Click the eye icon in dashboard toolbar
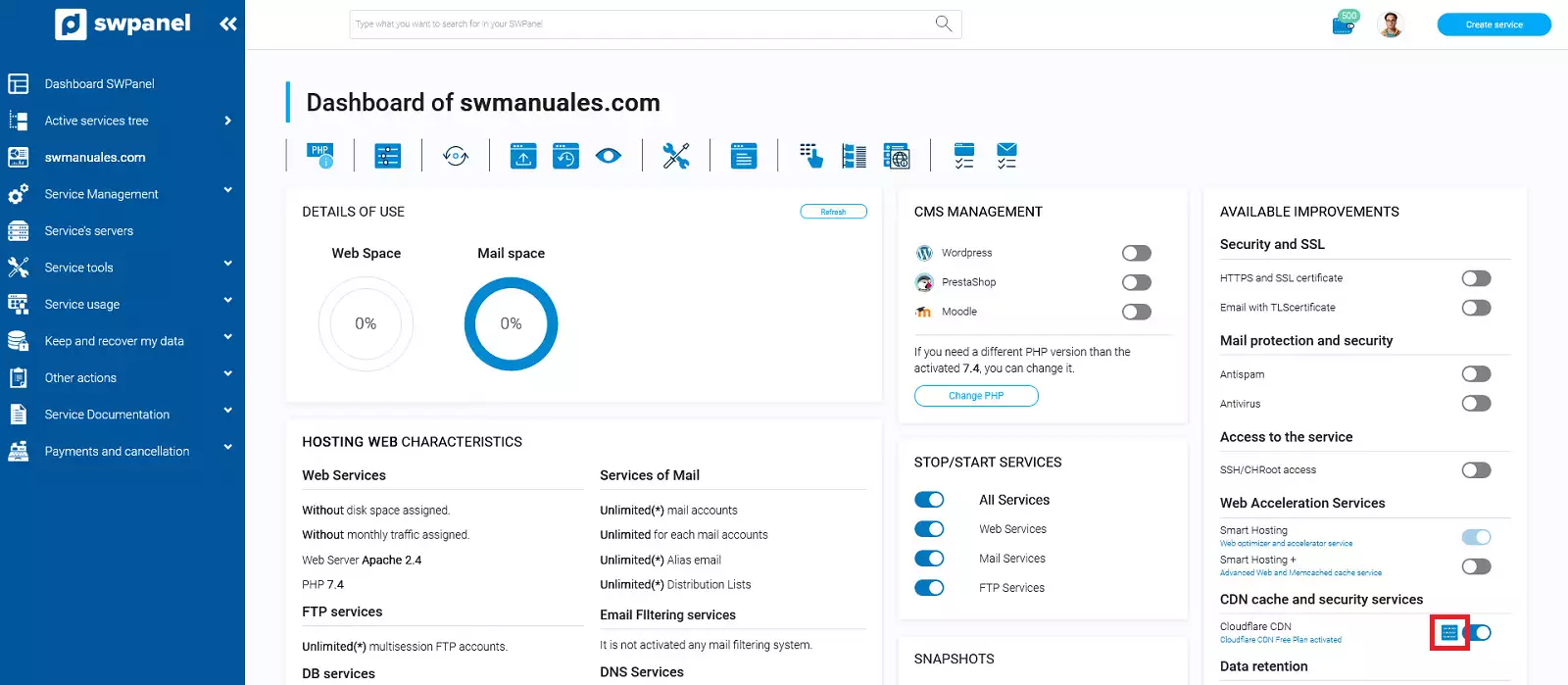Image resolution: width=1568 pixels, height=685 pixels. pos(609,156)
